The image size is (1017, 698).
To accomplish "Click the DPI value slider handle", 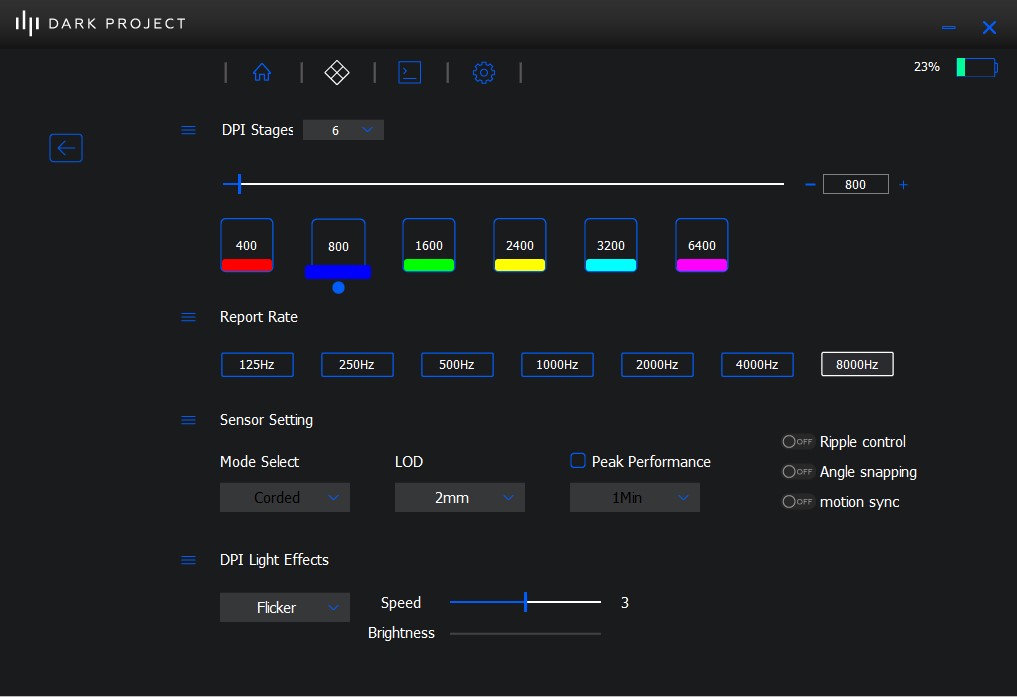I will [x=239, y=184].
